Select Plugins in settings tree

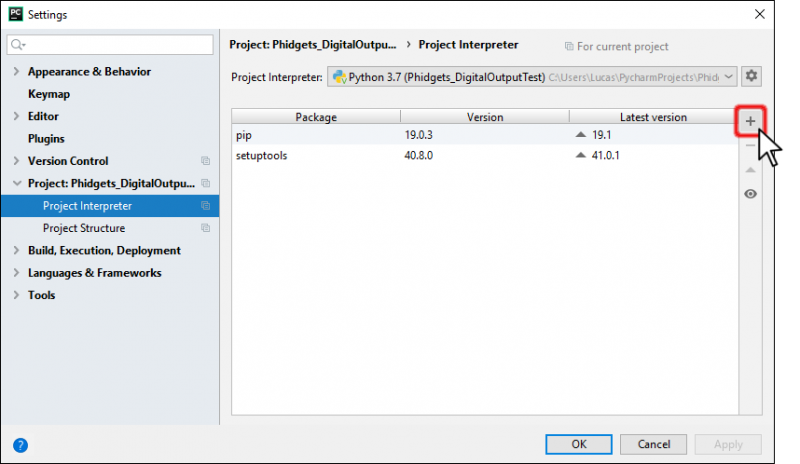coord(46,139)
